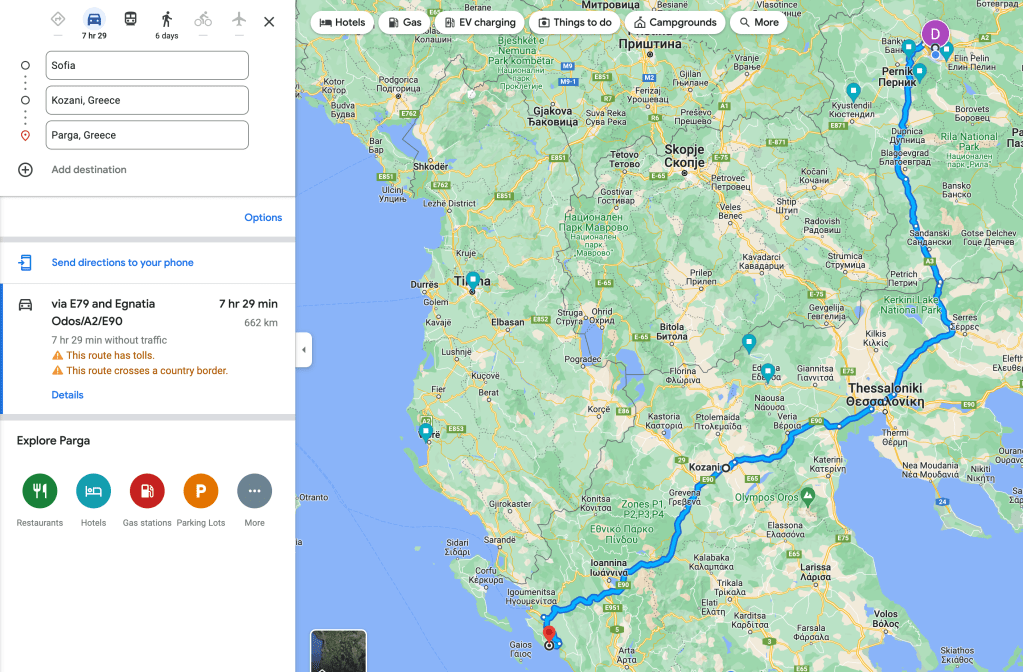The height and width of the screenshot is (672, 1023).
Task: Collapse the side panel arrow
Action: (303, 350)
